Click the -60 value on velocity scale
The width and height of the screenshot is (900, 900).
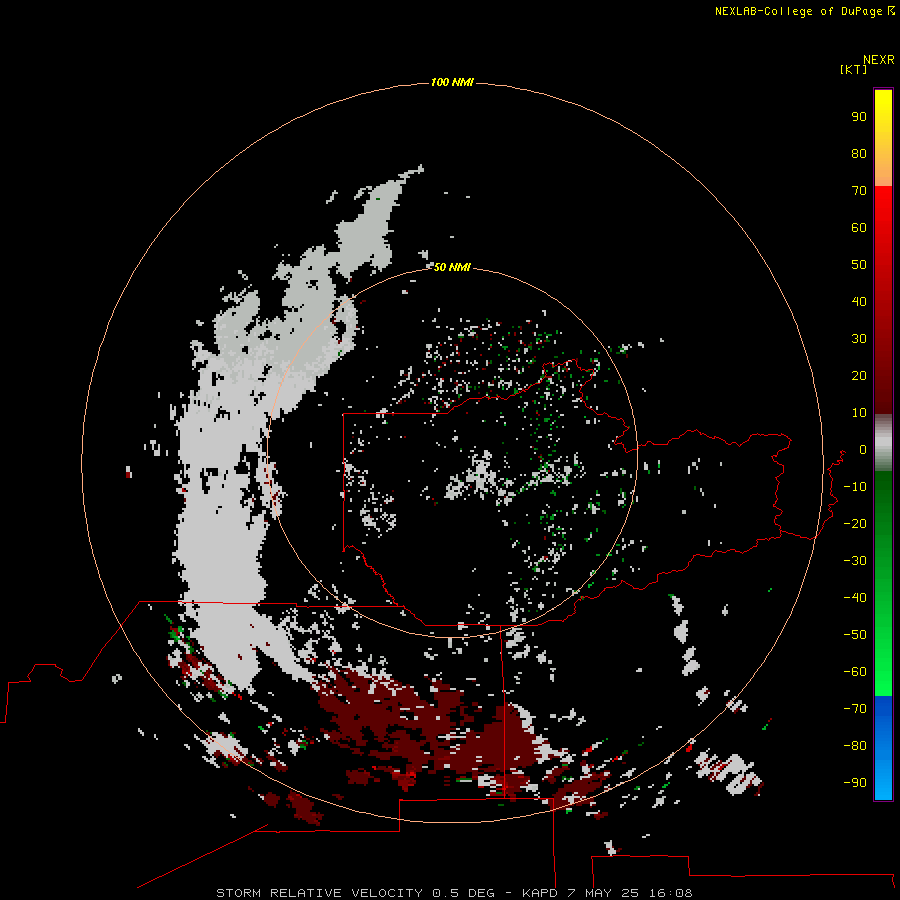coord(855,672)
